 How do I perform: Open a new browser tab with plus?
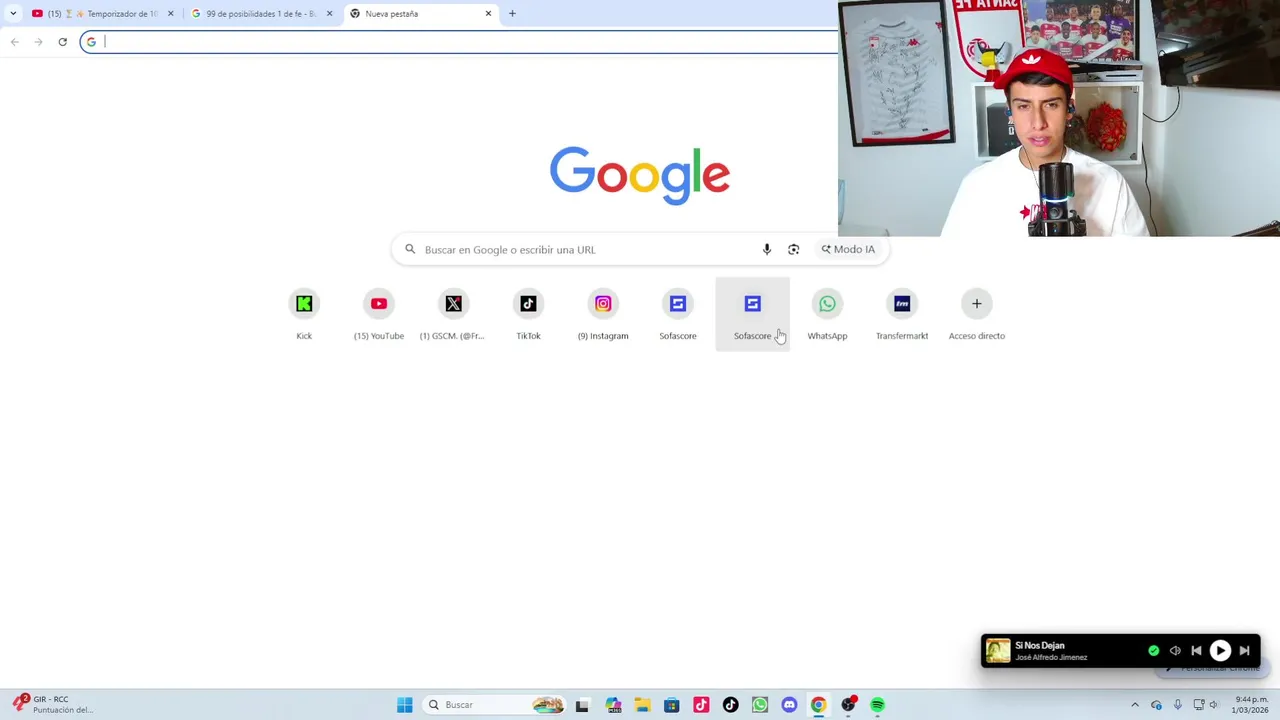[512, 14]
